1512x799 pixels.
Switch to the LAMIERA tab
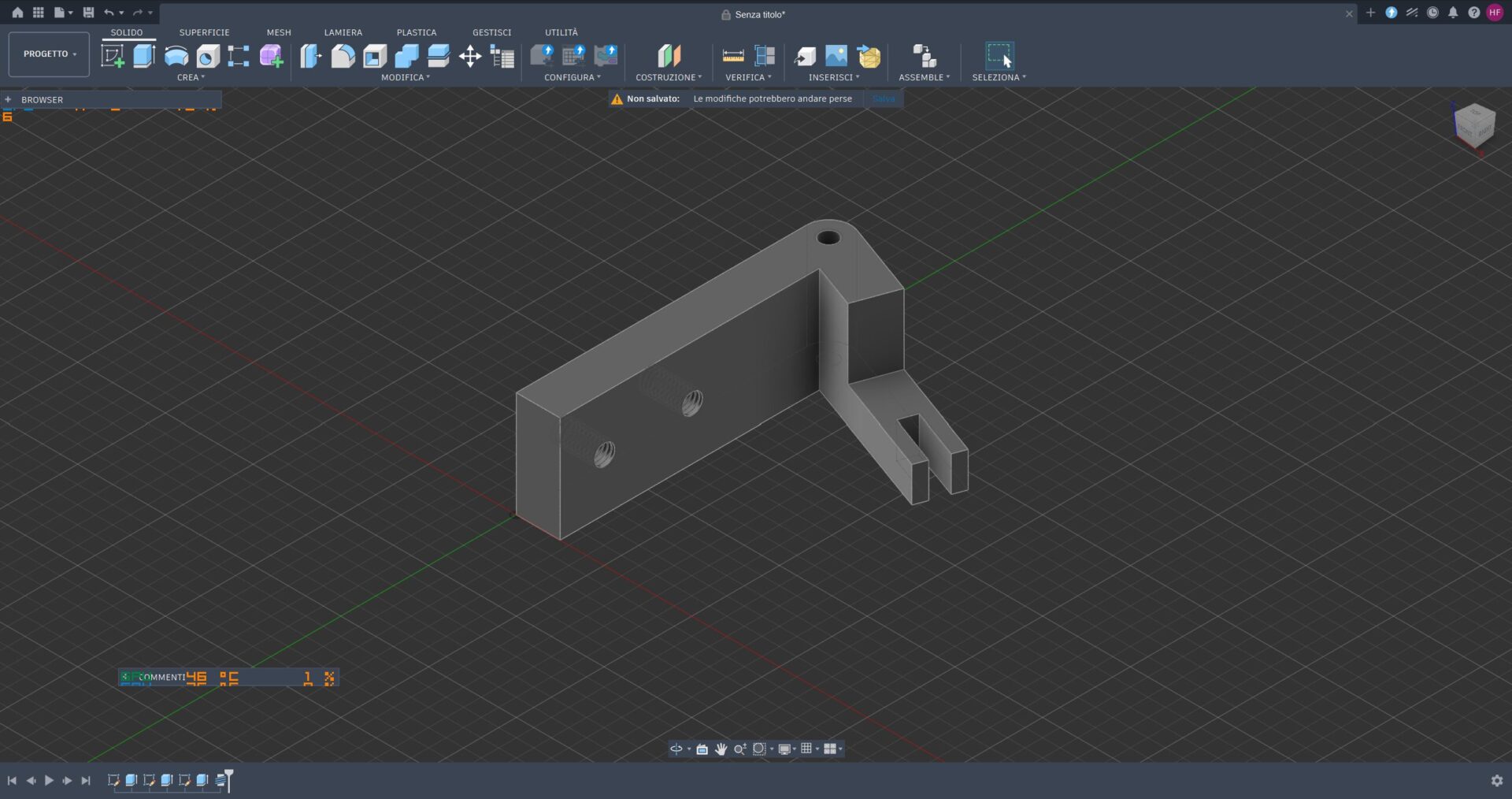[343, 32]
